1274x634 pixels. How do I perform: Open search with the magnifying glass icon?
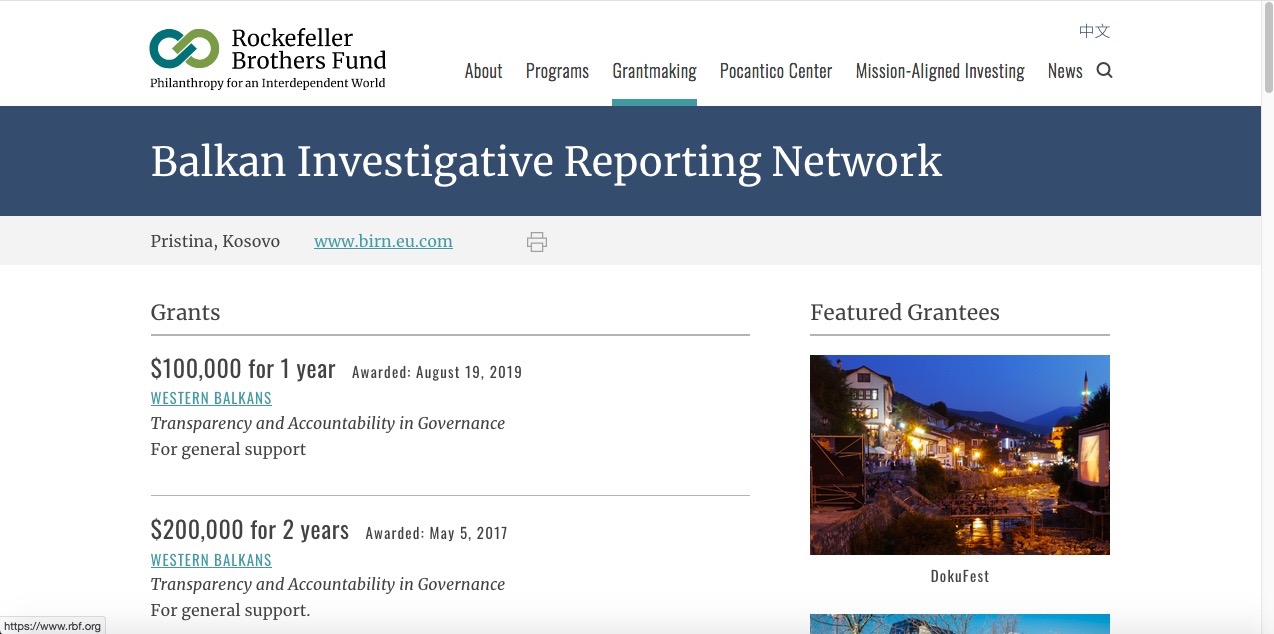1104,70
